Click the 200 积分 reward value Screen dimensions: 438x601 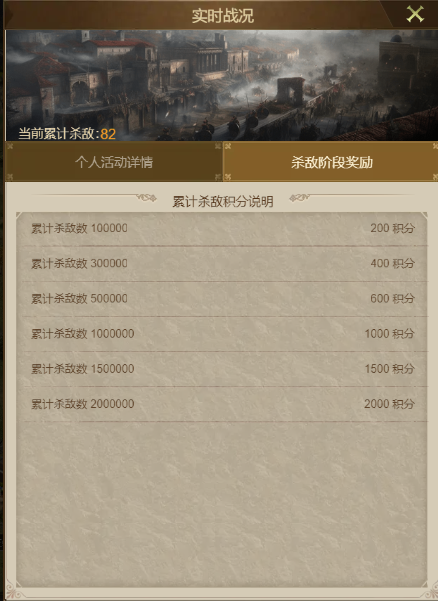pos(392,228)
